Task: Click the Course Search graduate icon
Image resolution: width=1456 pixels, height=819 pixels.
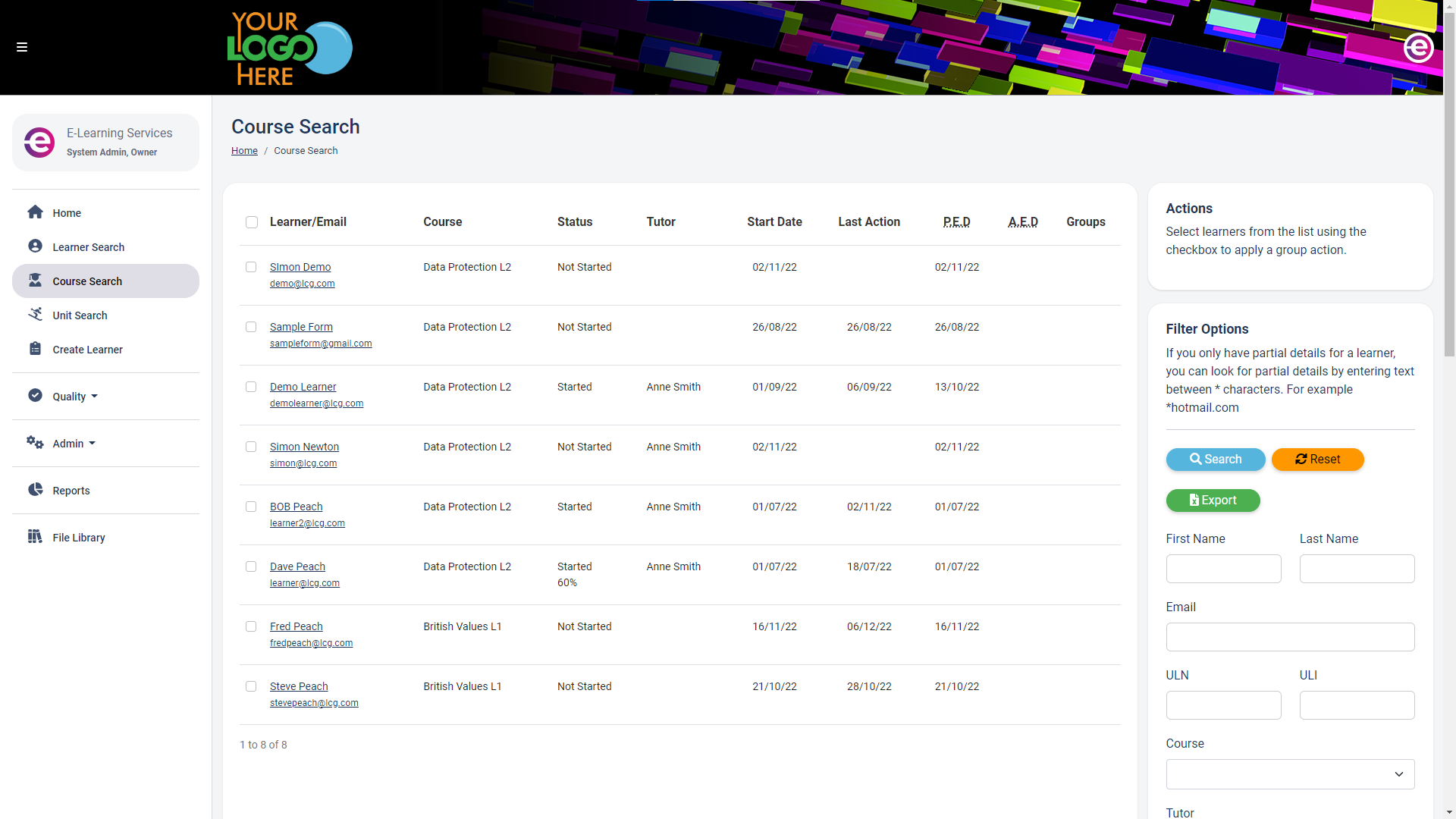Action: tap(35, 281)
